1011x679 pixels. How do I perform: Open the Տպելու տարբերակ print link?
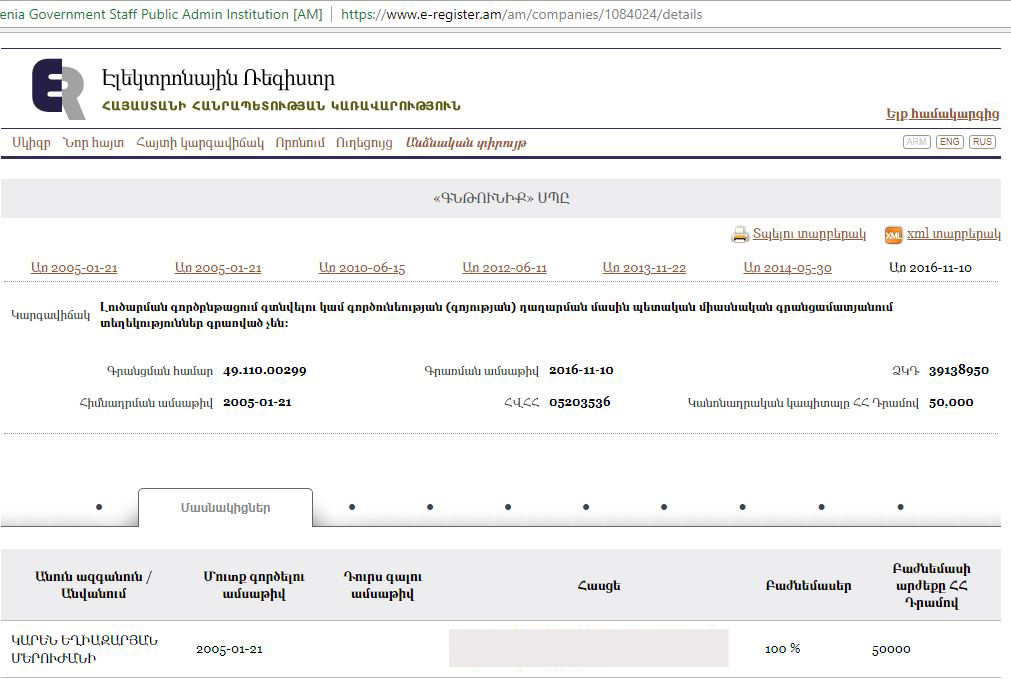click(x=809, y=233)
